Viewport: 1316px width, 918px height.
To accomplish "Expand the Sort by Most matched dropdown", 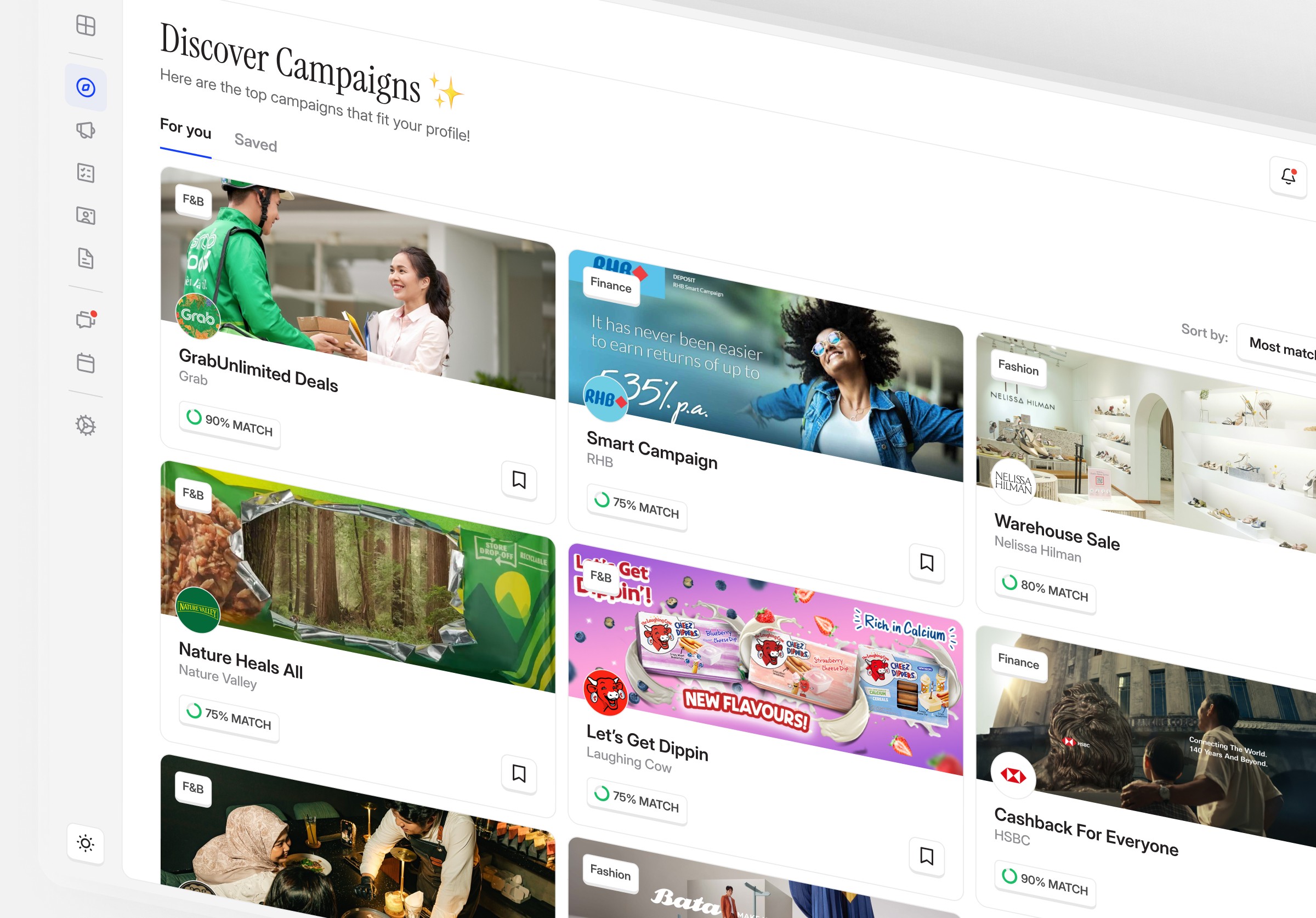I will [x=1281, y=348].
